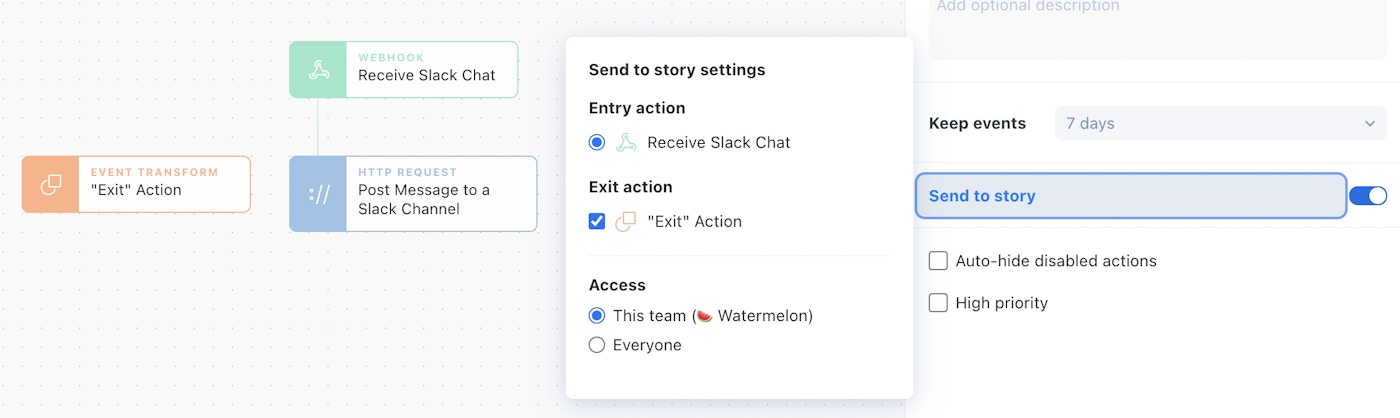Click the "Exit" Action node label on canvas

click(x=136, y=190)
